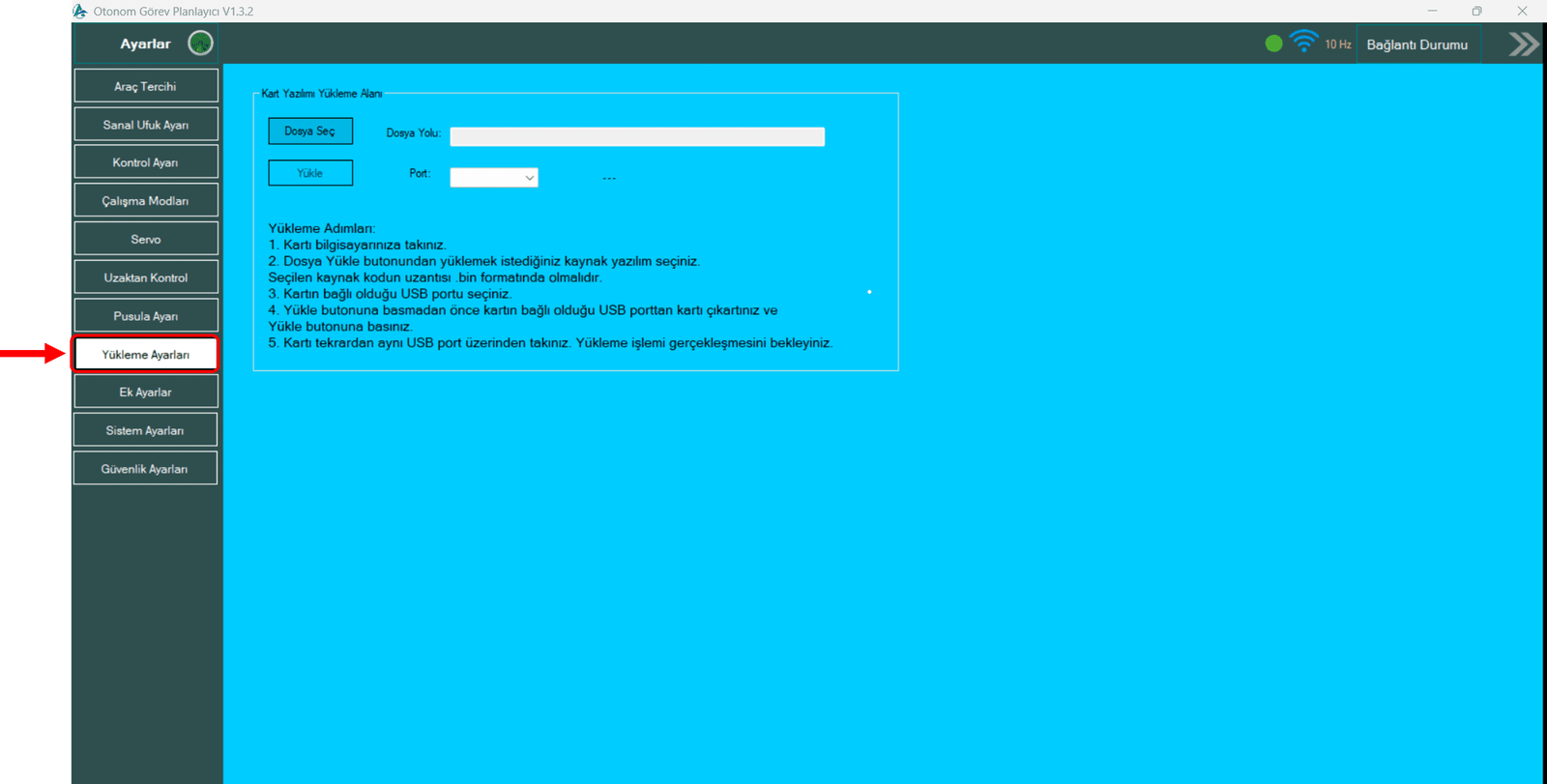Open the Port dropdown list
1547x784 pixels.
pyautogui.click(x=494, y=177)
